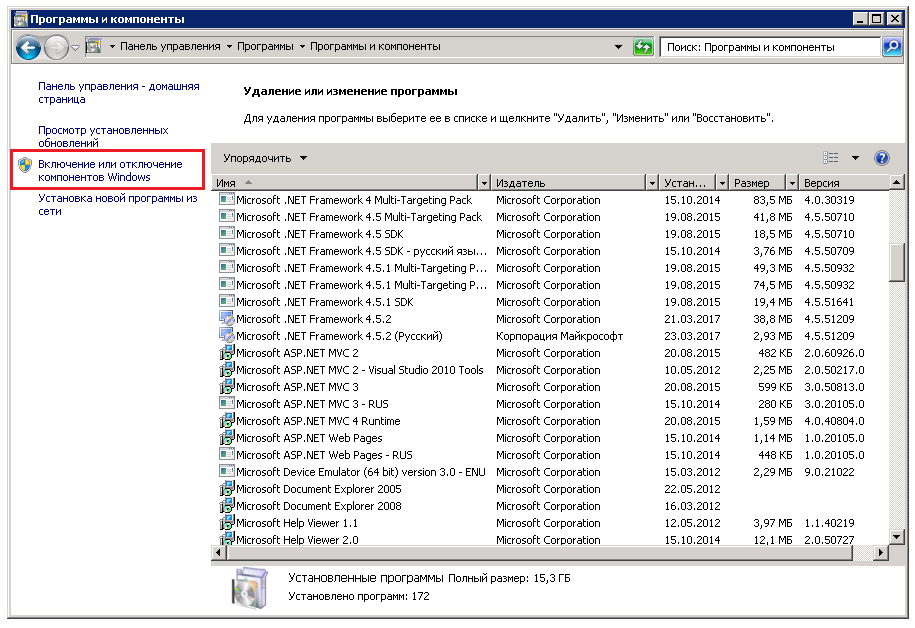Viewport: 915px width, 628px height.
Task: Click icon of Microsoft .NET Framework 4.5.2
Action: coord(226,318)
